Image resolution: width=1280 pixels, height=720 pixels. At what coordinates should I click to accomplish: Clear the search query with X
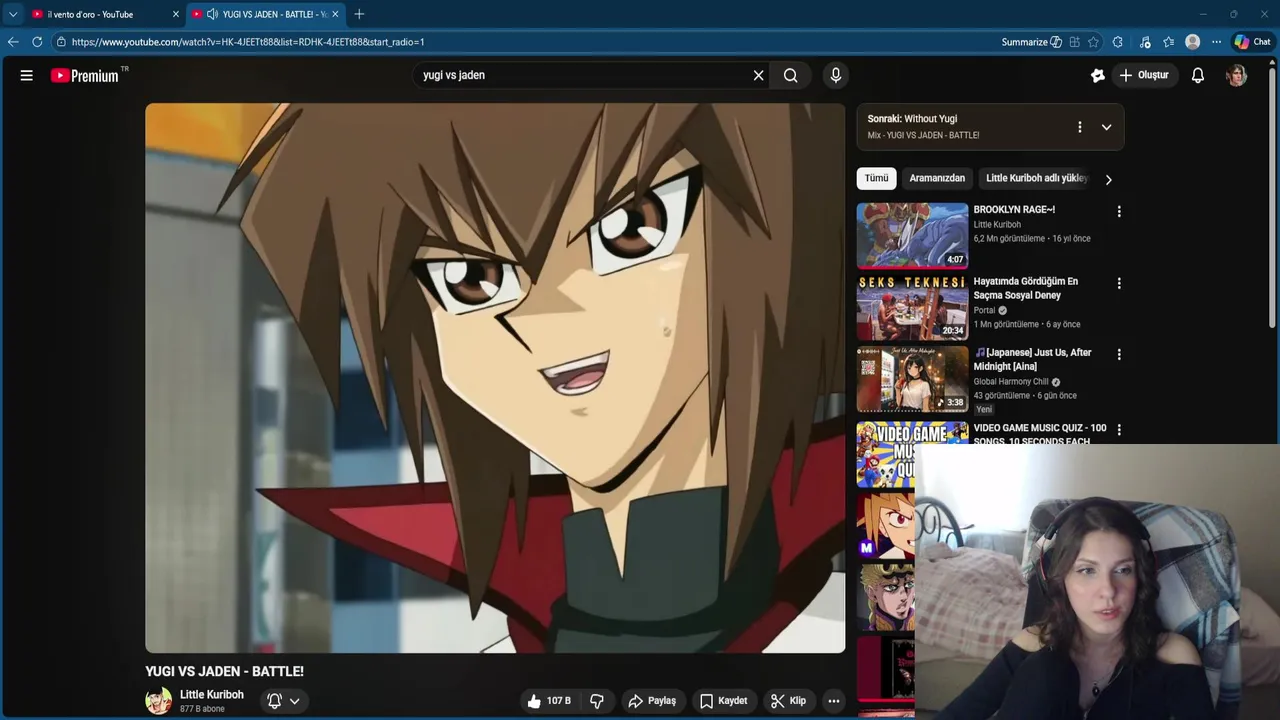point(758,75)
